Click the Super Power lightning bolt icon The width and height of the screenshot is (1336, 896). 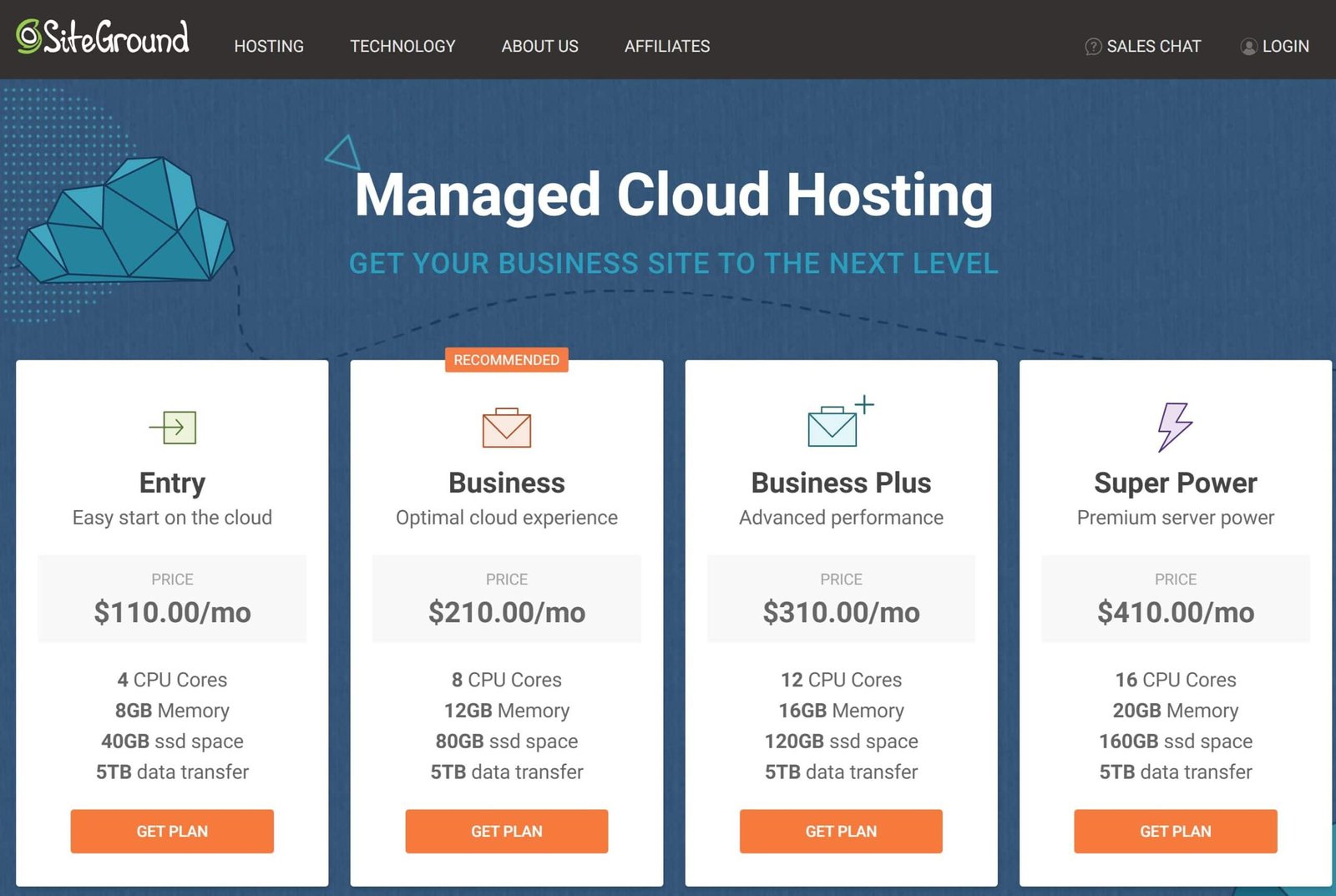1175,427
